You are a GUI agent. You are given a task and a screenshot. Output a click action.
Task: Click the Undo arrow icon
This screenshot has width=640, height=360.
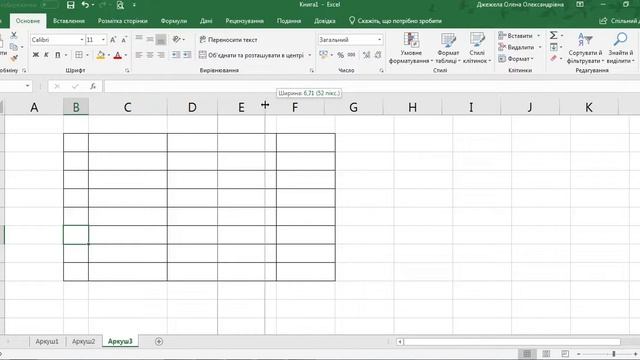tap(85, 5)
